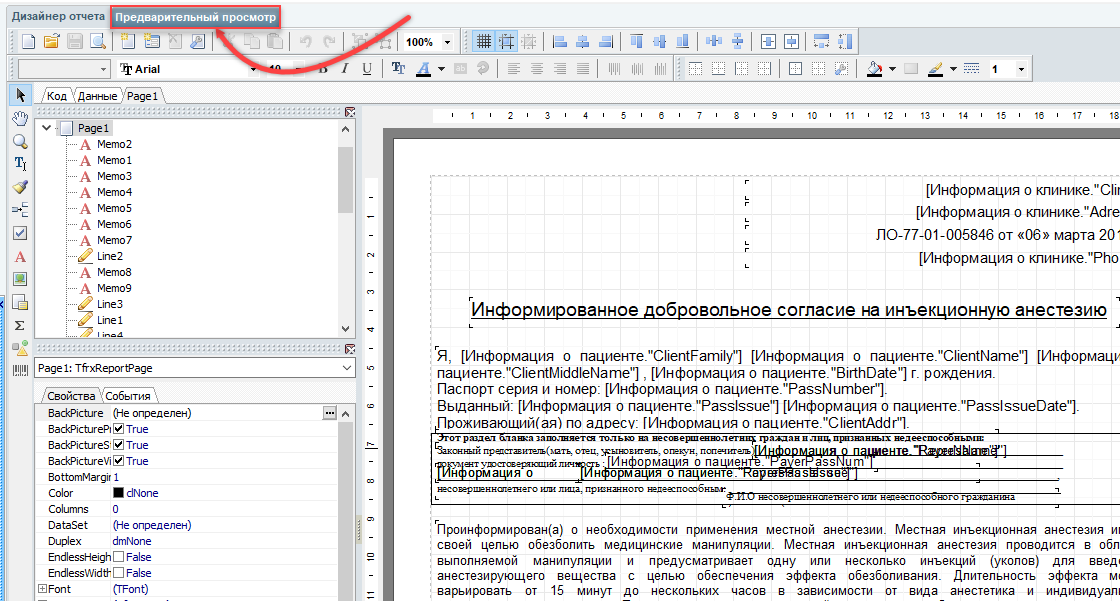Screen dimensions: 1120x601
Task: Switch to Предварительный просмотр tab
Action: (x=195, y=17)
